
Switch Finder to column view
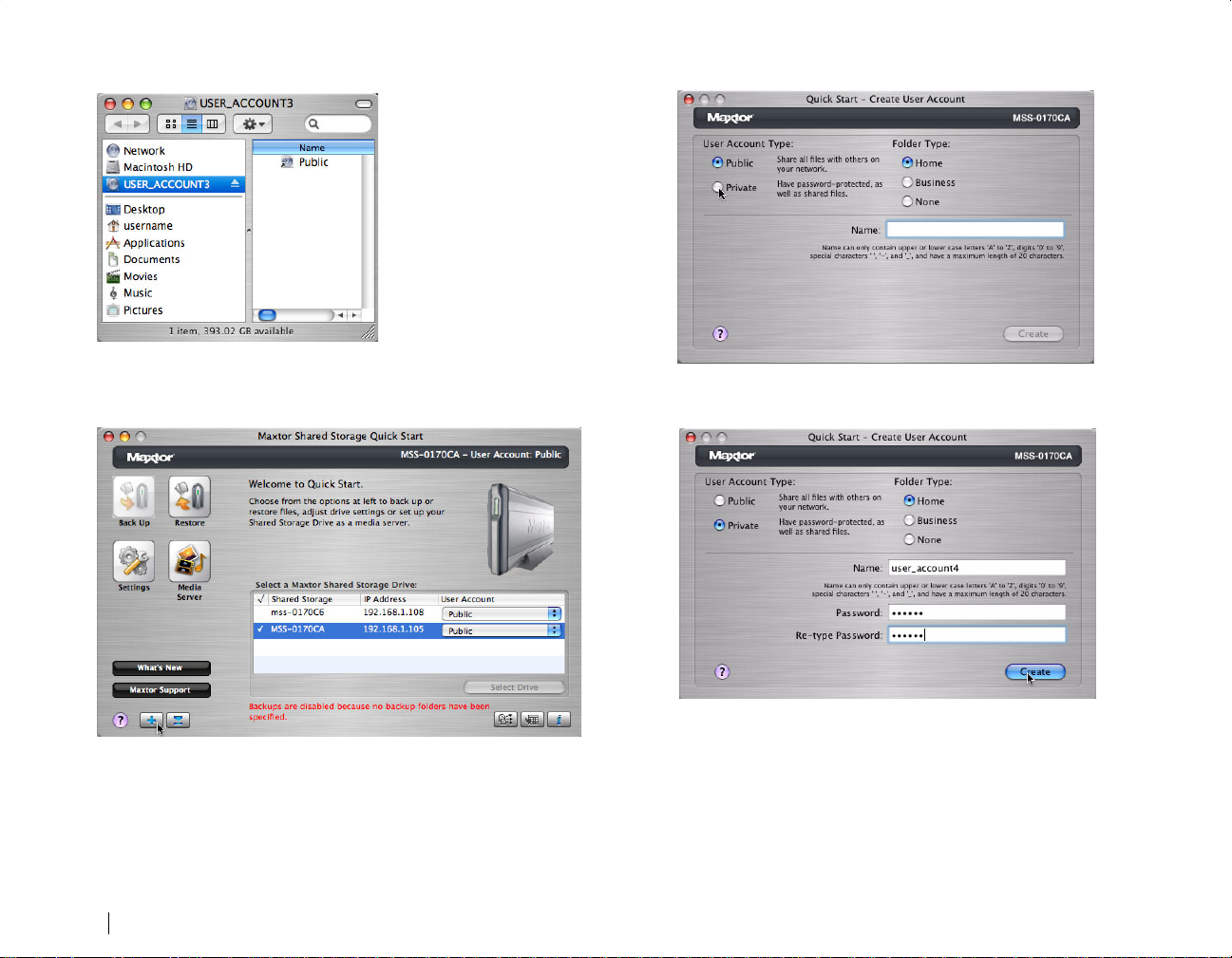[213, 124]
